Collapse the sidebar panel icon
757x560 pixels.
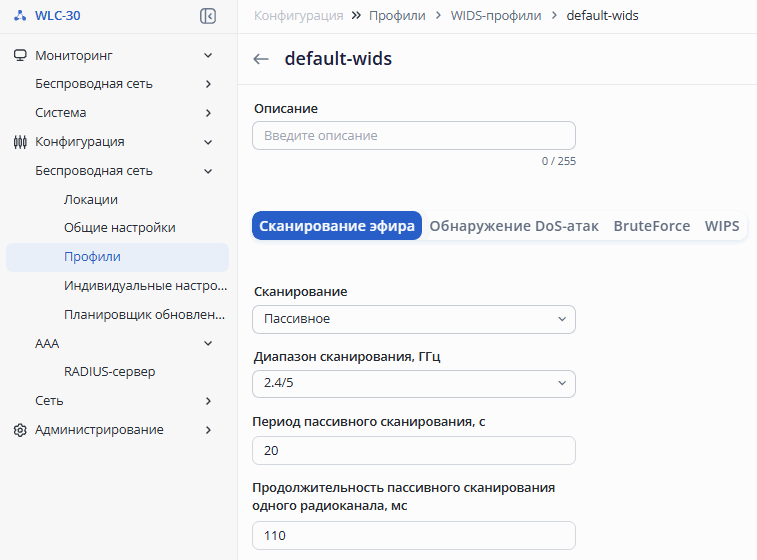click(208, 16)
